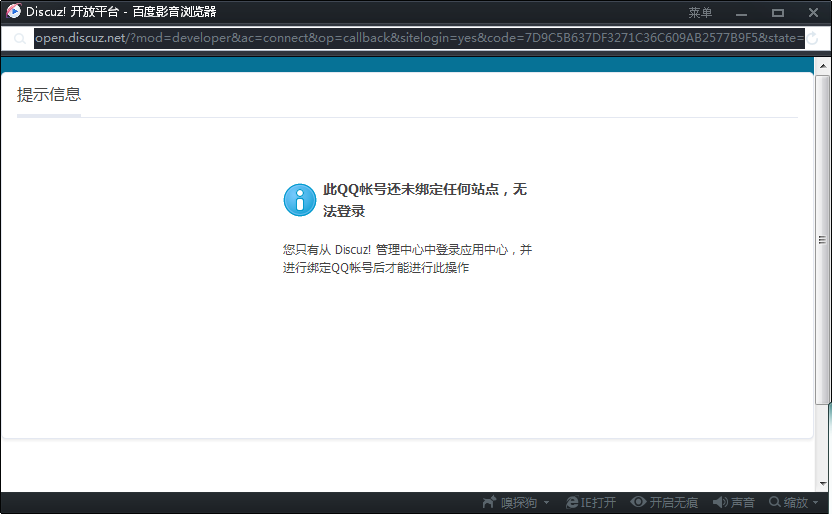Expand the 缩放 dropdown arrow
The image size is (832, 514).
(816, 502)
